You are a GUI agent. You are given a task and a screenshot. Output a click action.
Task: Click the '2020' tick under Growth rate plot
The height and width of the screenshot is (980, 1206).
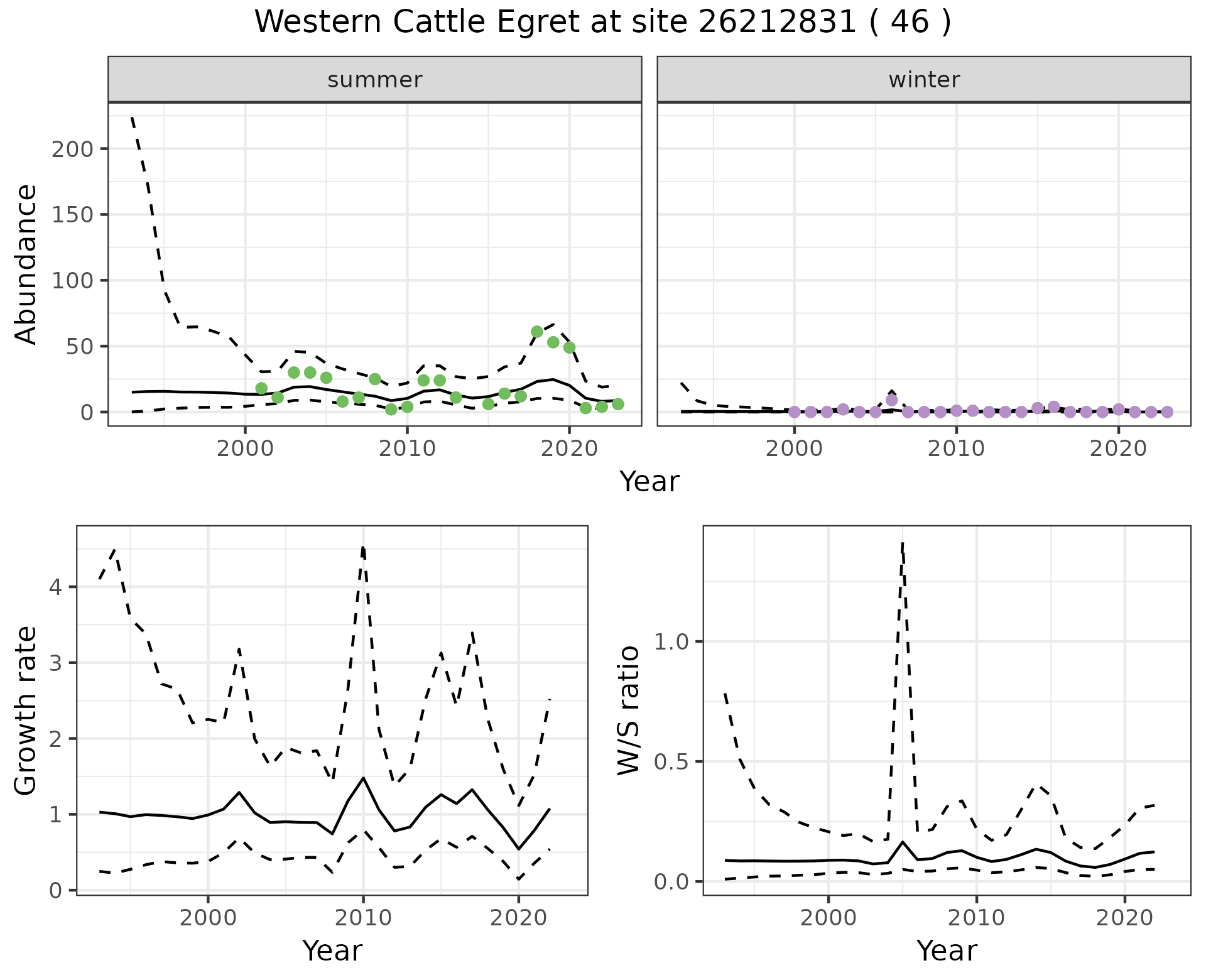pos(518,918)
